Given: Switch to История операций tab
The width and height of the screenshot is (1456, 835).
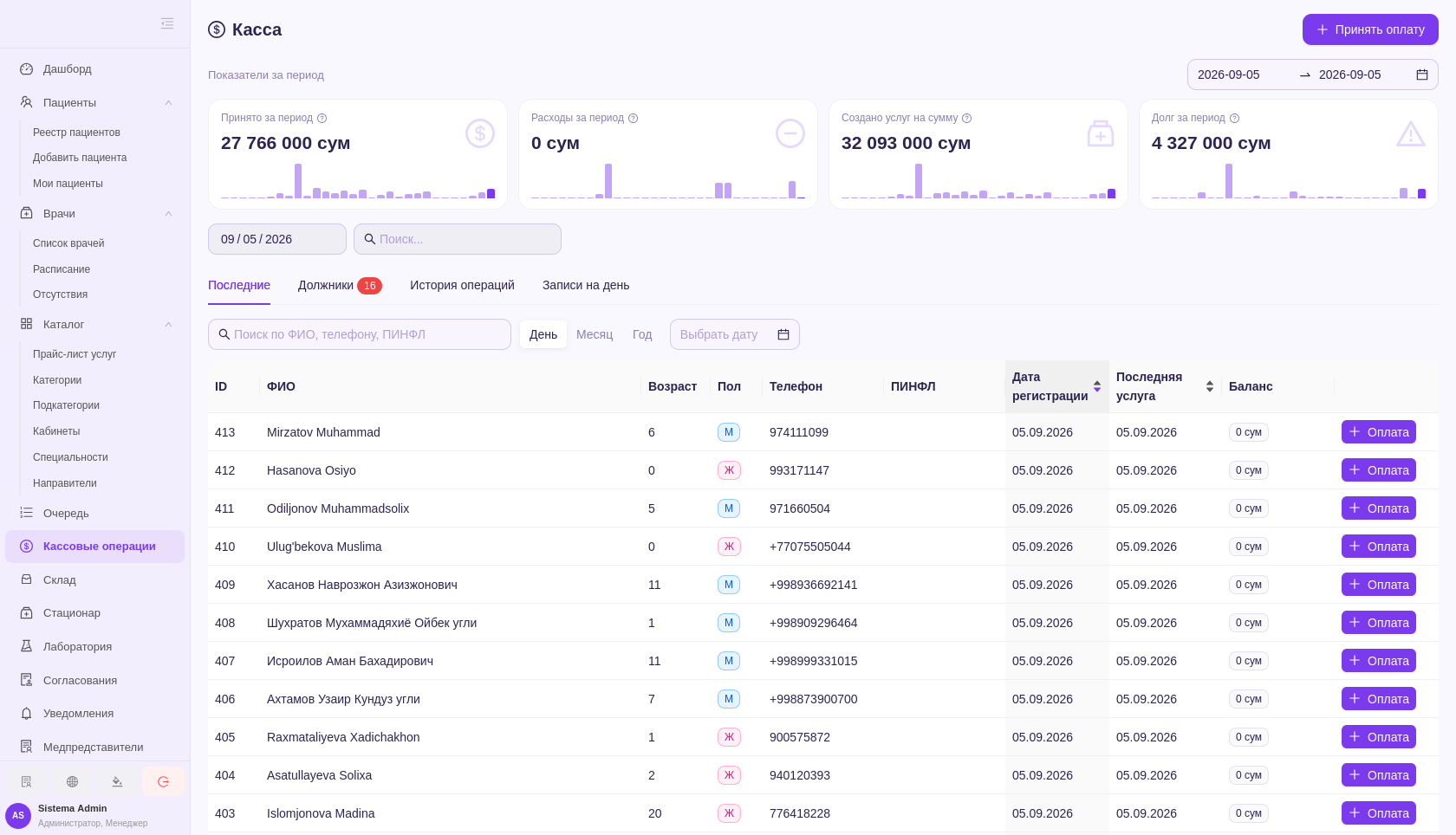Looking at the screenshot, I should (462, 285).
